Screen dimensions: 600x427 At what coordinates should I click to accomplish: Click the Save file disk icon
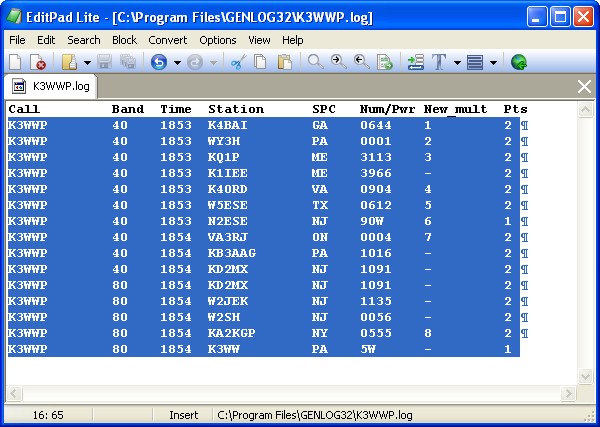(x=104, y=62)
